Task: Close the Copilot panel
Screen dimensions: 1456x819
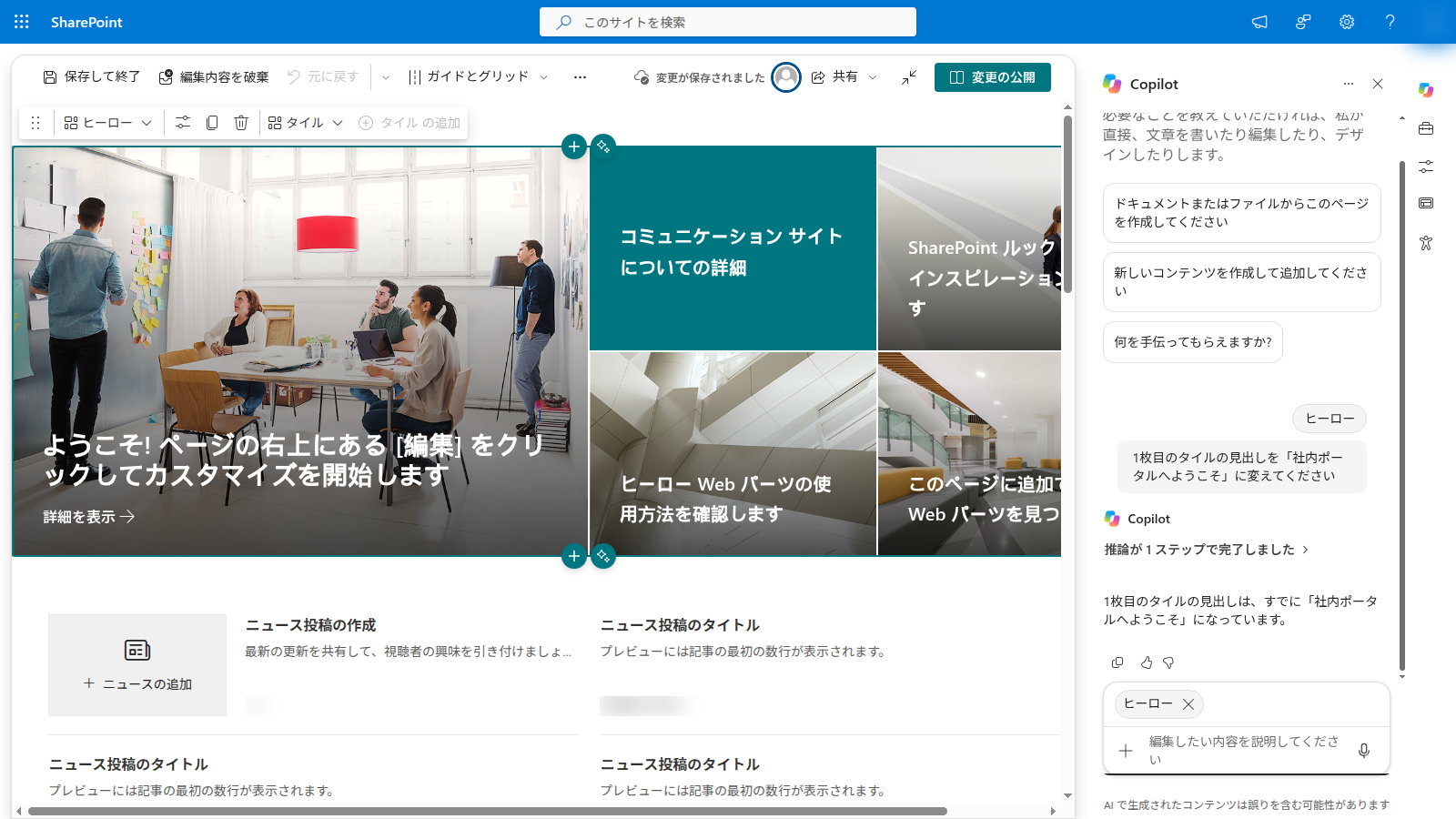Action: (x=1378, y=84)
